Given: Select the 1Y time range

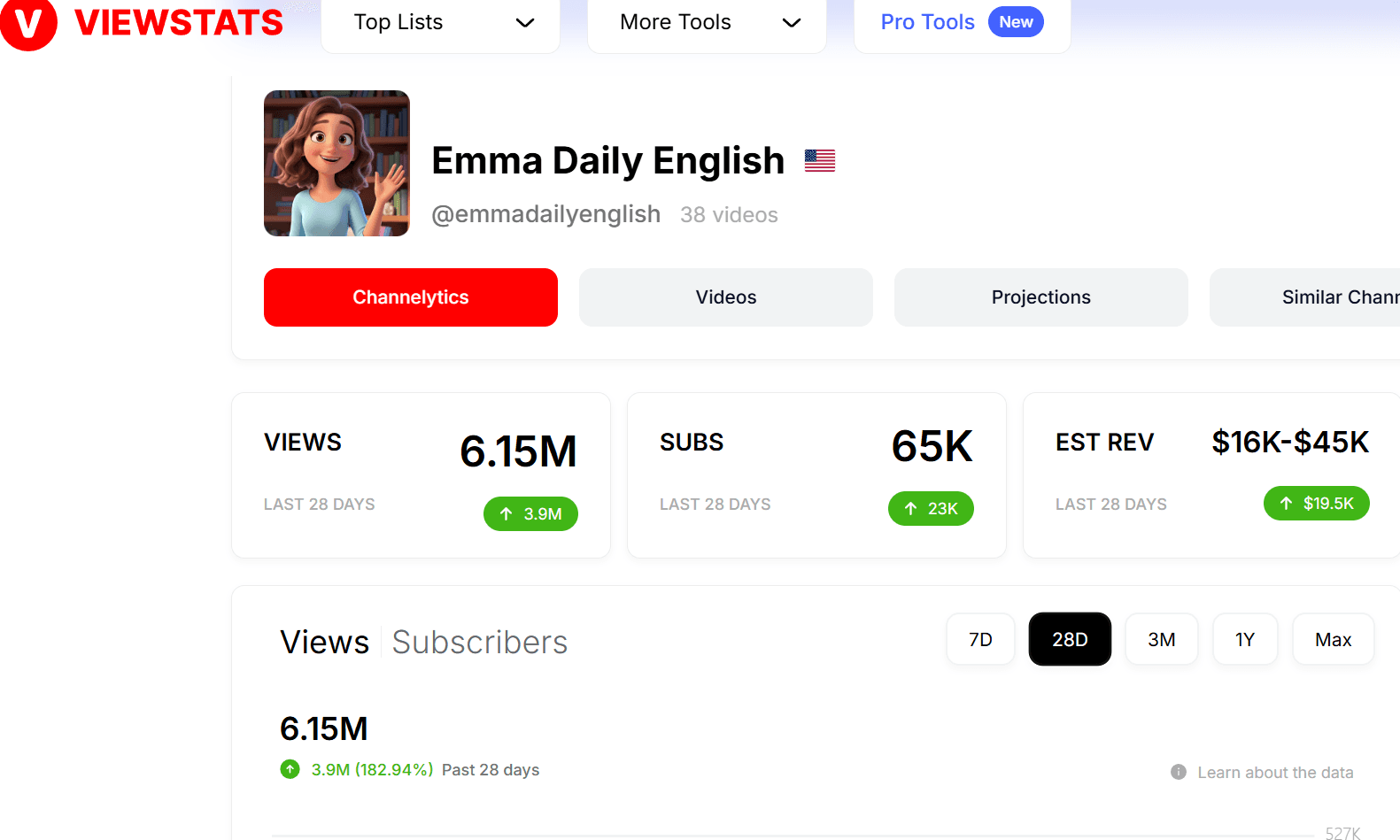Looking at the screenshot, I should [1245, 639].
